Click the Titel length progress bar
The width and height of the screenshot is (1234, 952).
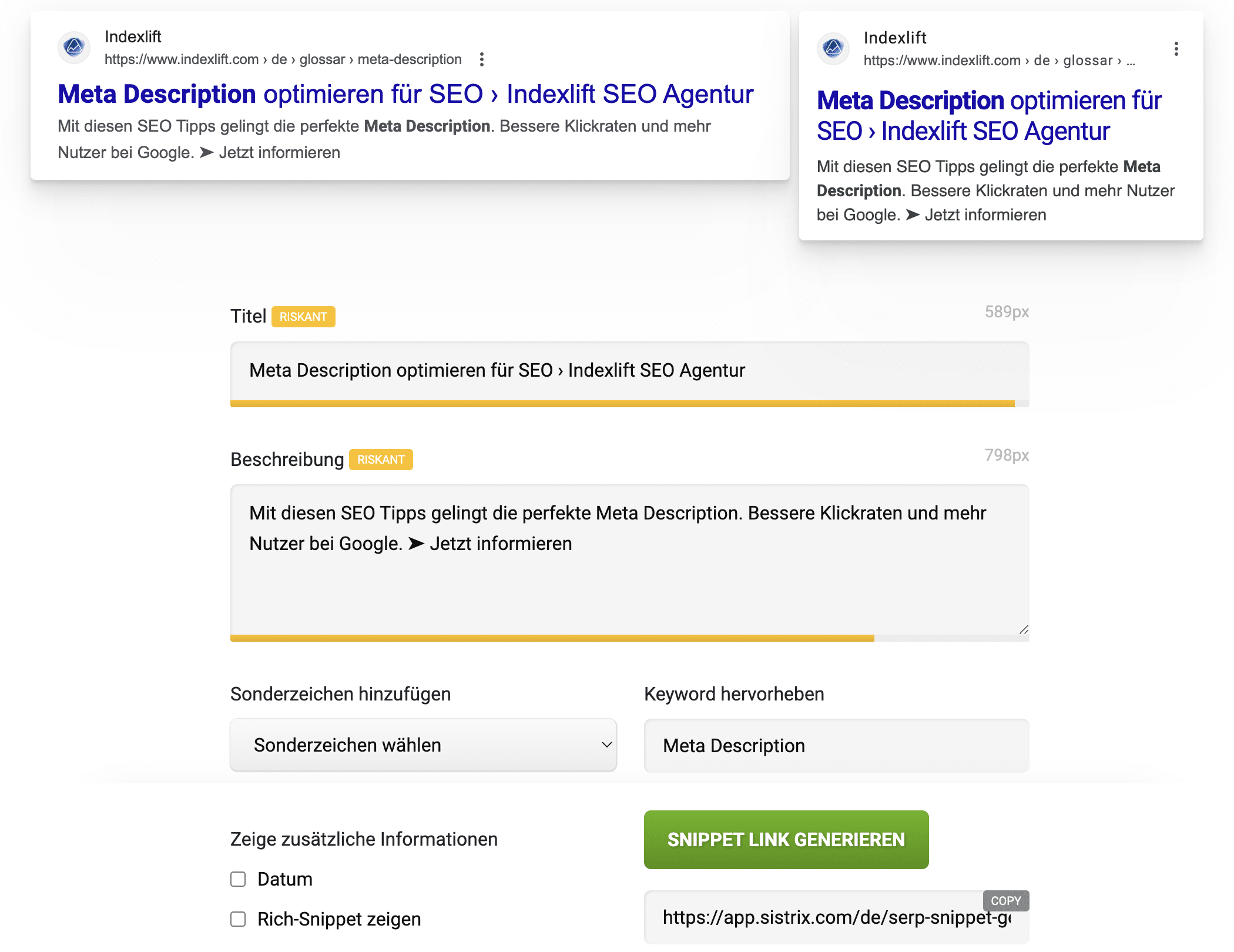point(629,404)
